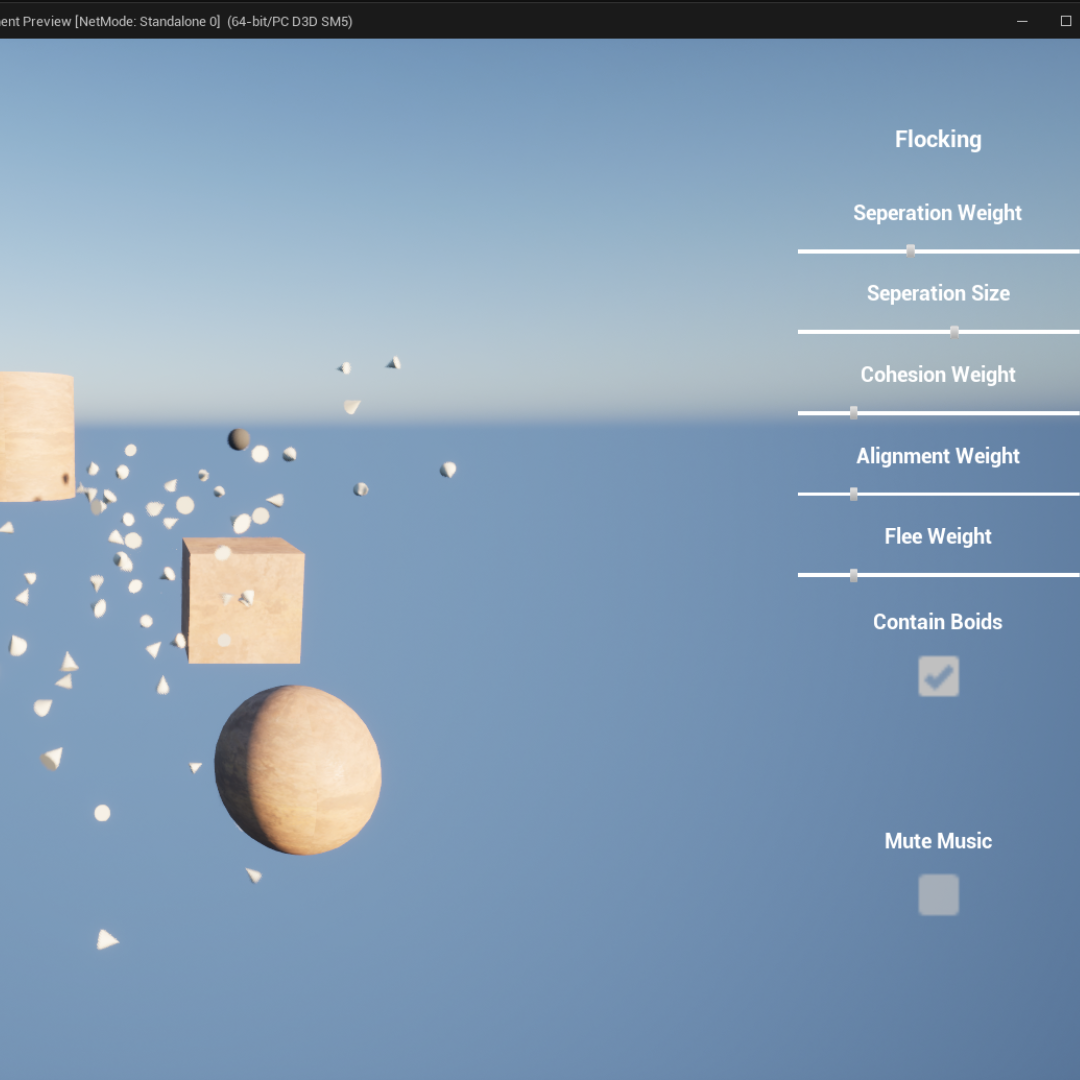Click the Flee Weight label text
The width and height of the screenshot is (1080, 1080).
(x=938, y=537)
